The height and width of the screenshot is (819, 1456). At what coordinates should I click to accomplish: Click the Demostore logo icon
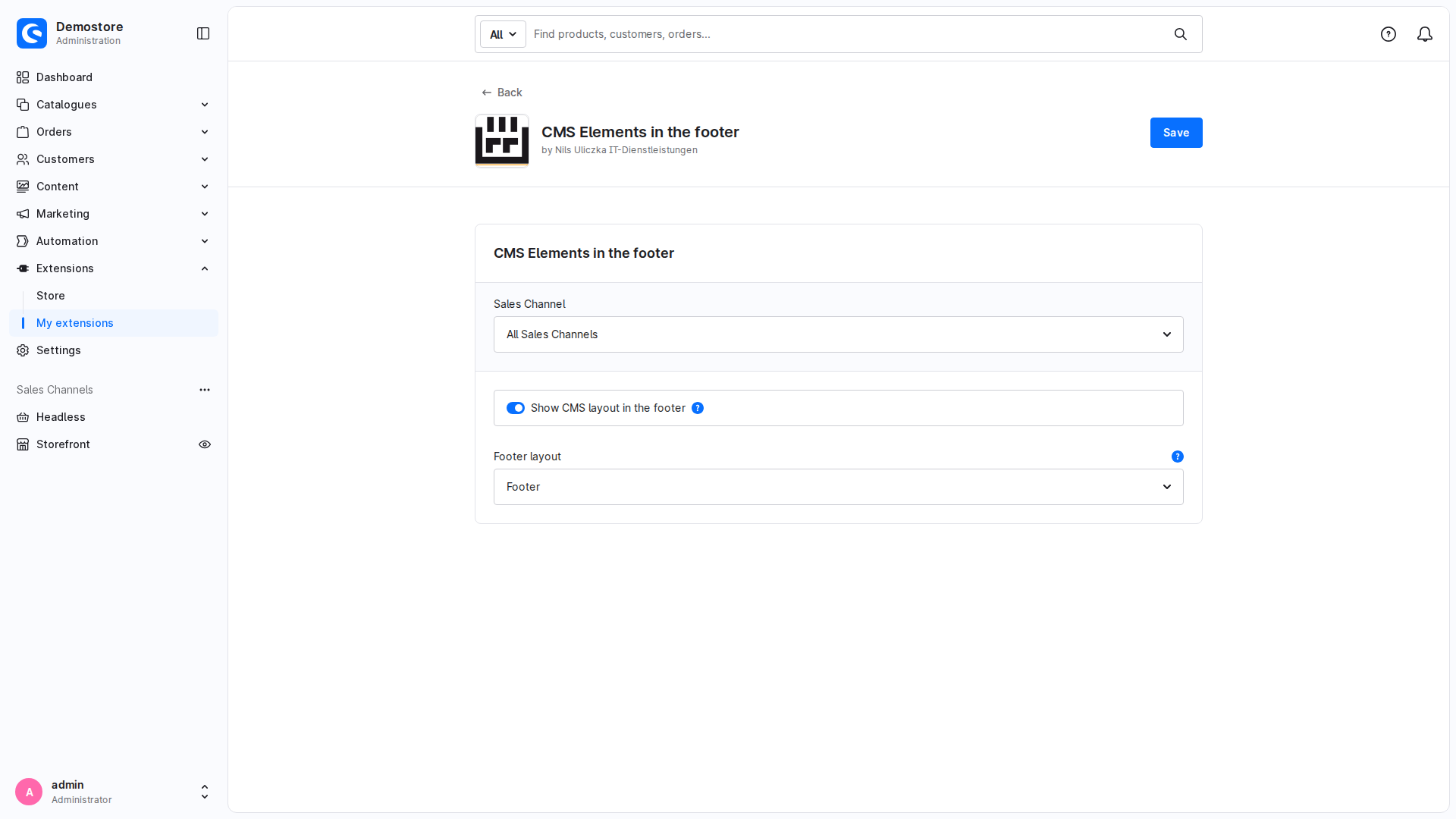pos(32,33)
